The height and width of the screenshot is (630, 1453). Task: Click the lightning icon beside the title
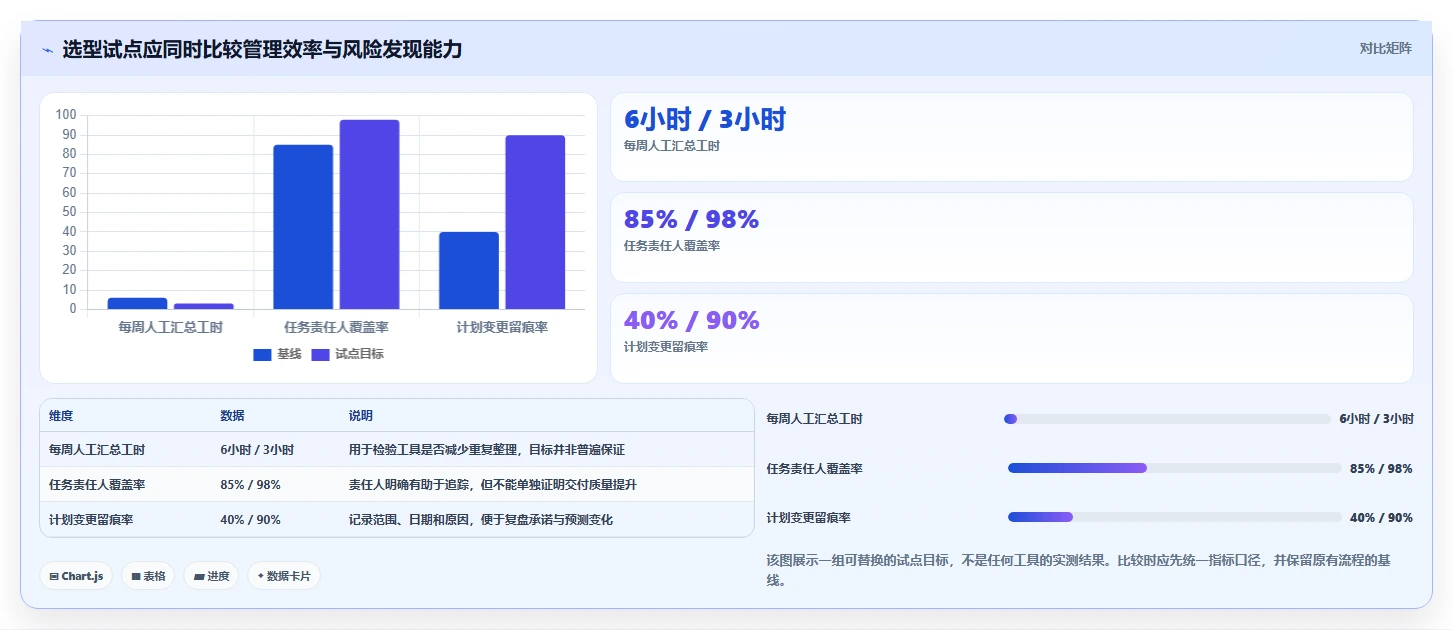coord(47,50)
